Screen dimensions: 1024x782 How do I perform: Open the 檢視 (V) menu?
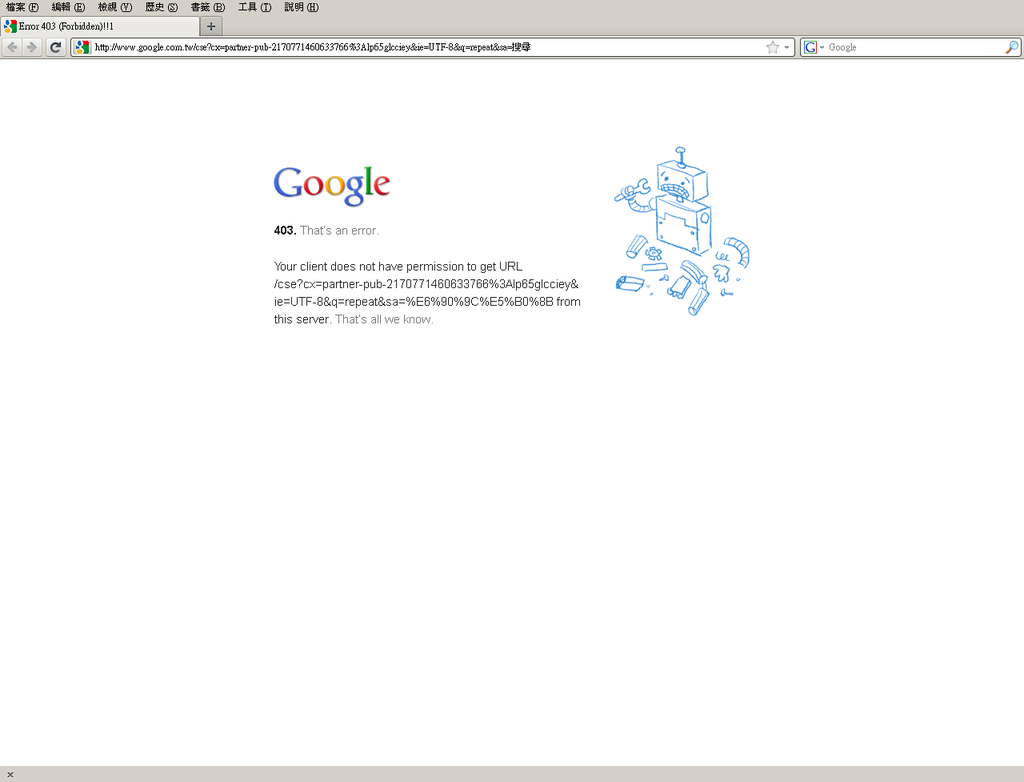tap(115, 7)
